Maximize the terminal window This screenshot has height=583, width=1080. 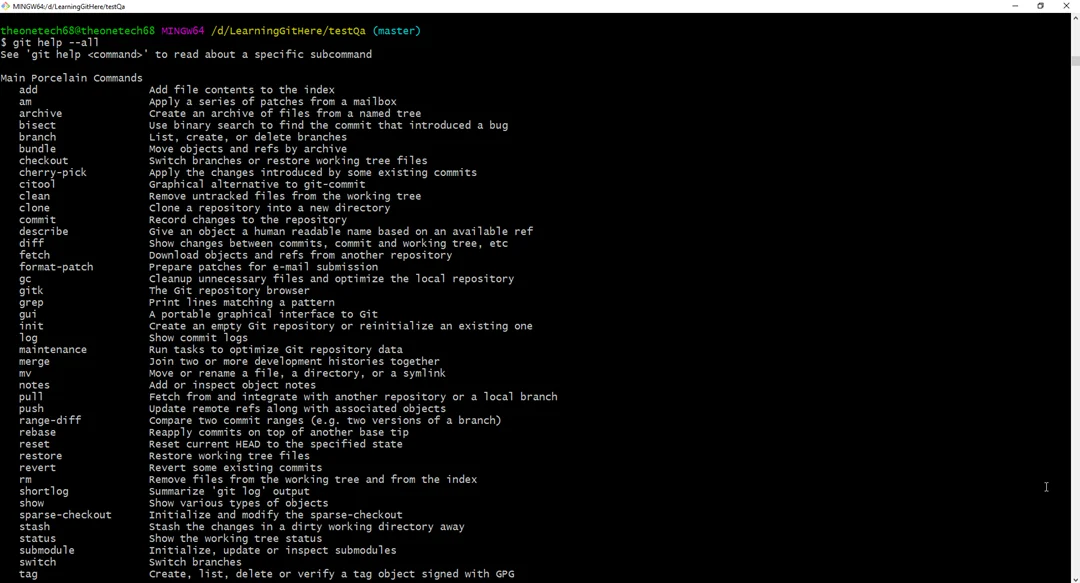(x=1039, y=6)
